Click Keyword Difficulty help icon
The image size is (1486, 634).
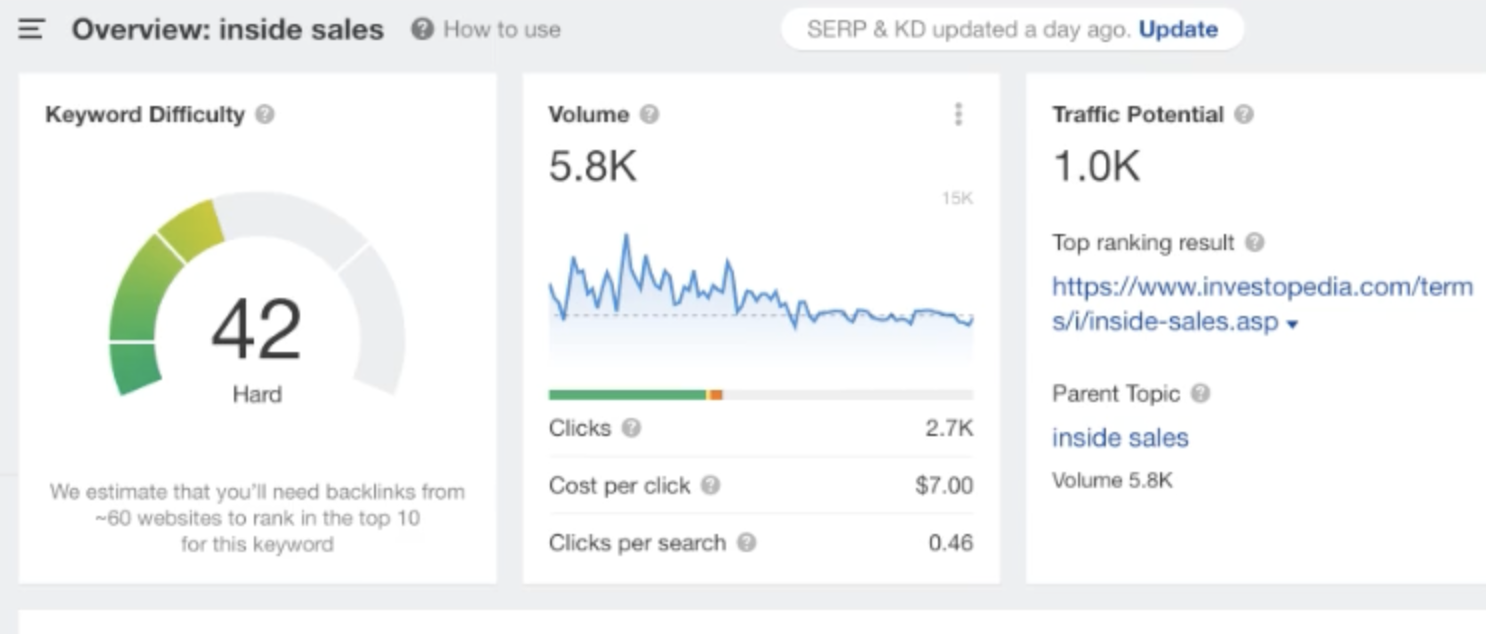[265, 115]
